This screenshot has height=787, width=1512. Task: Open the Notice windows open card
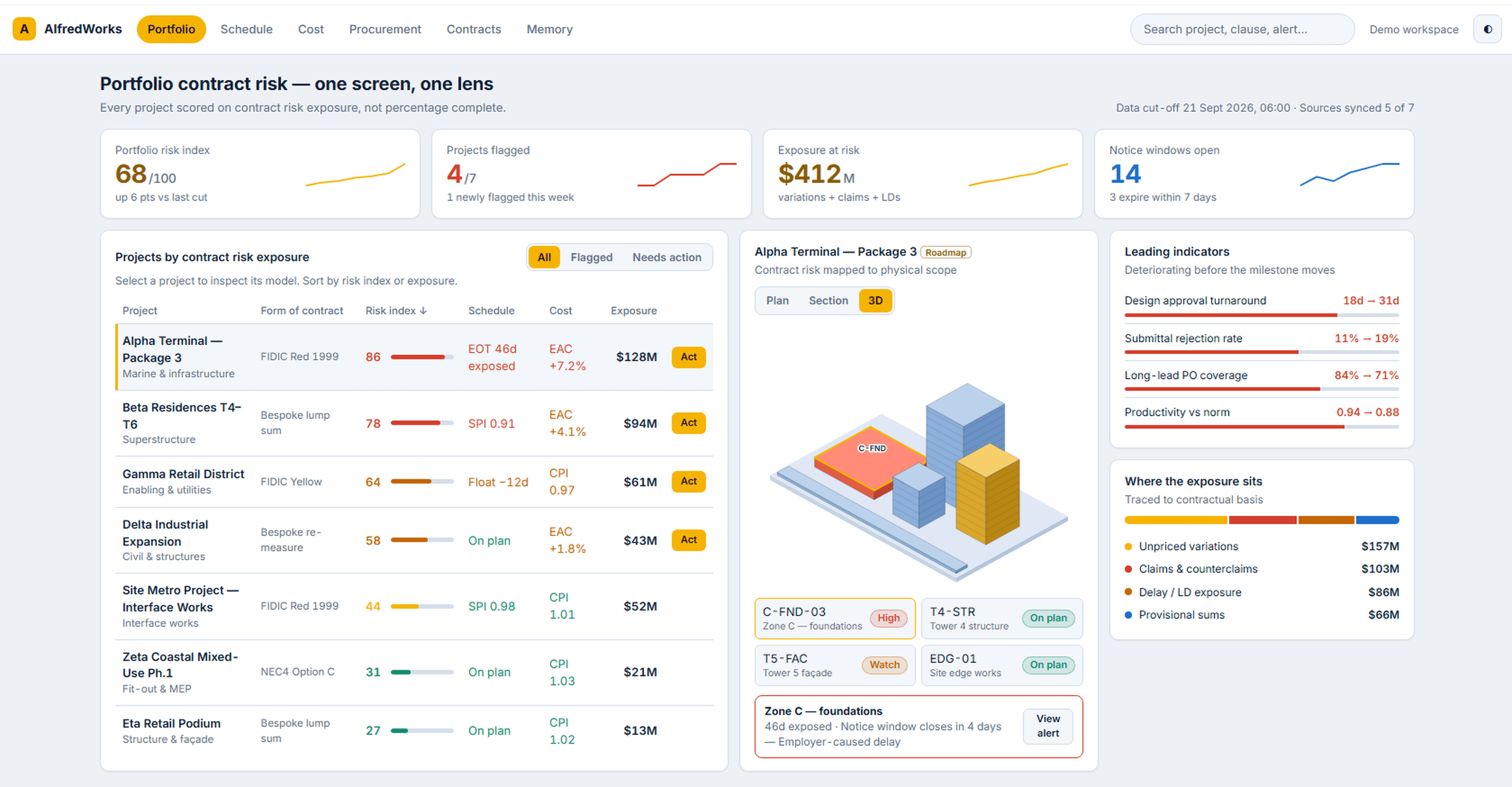1254,174
